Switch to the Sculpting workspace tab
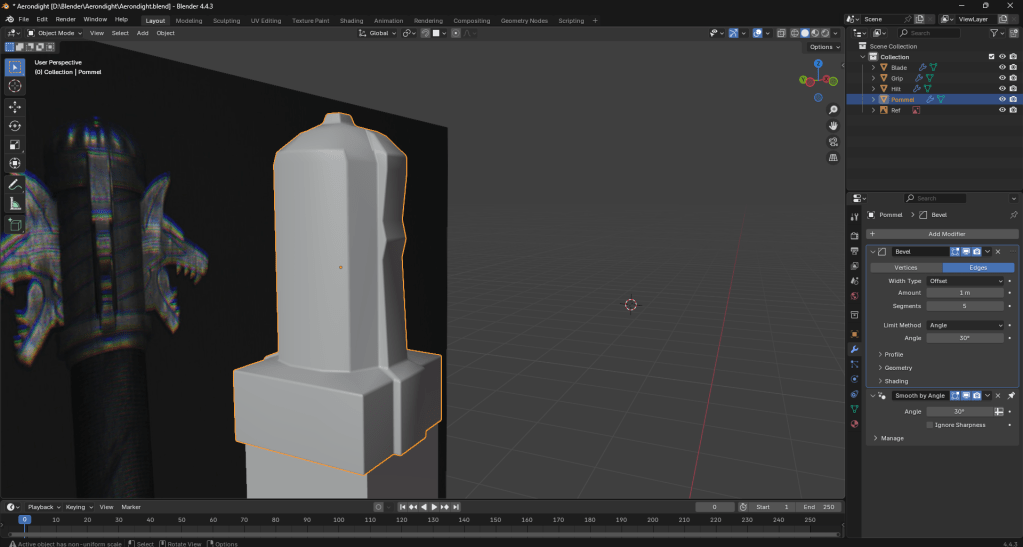This screenshot has width=1023, height=547. (226, 20)
